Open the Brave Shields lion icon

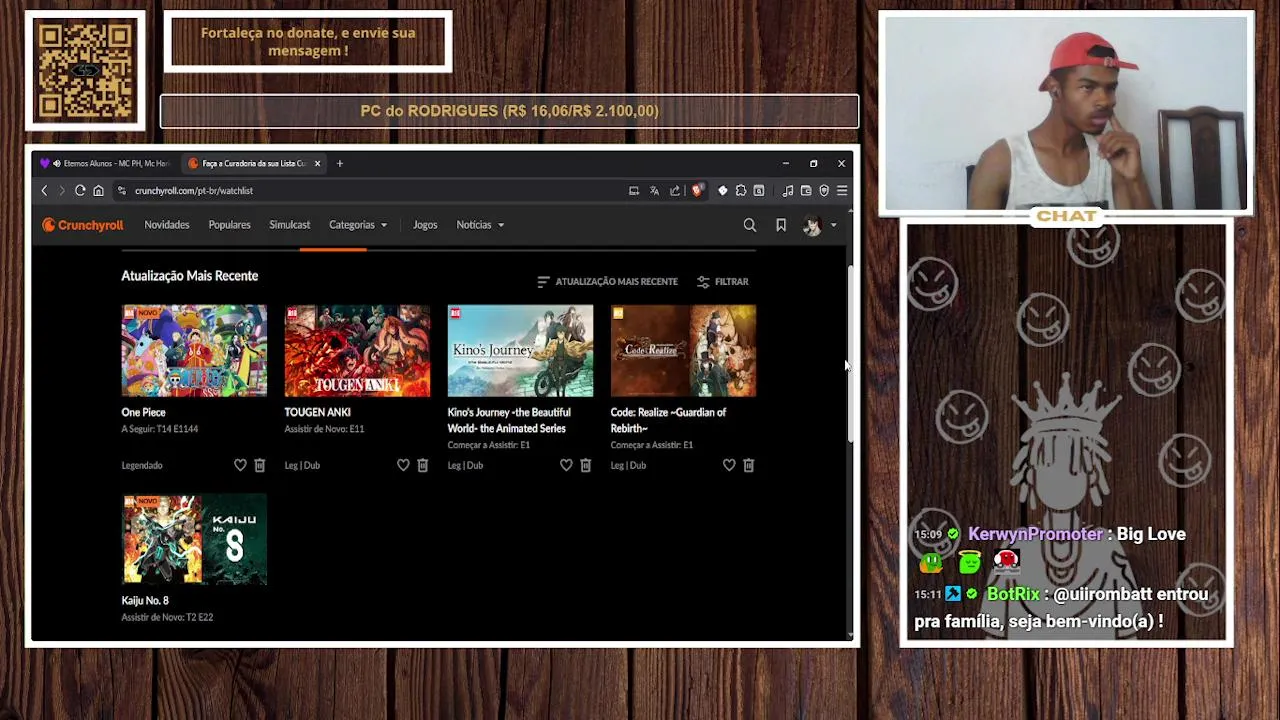pos(697,190)
